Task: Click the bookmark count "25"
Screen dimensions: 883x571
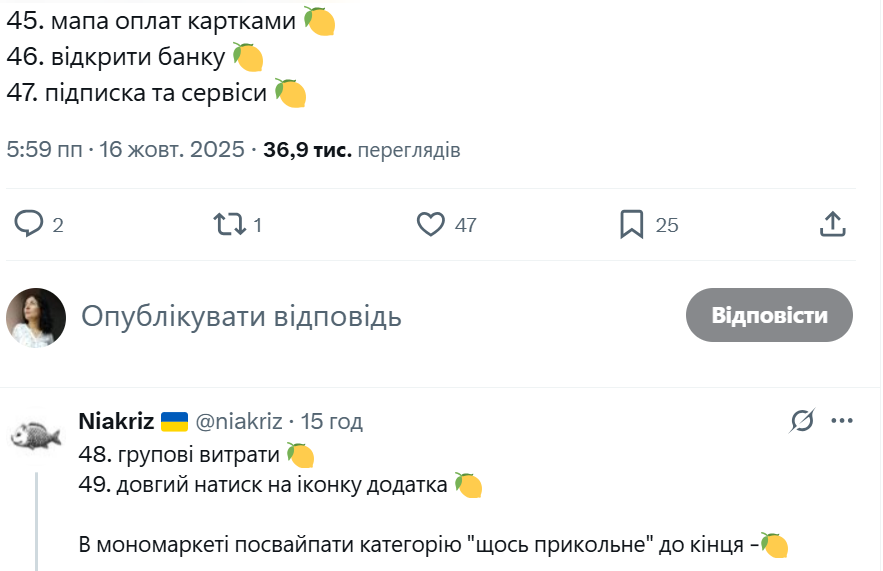Action: (x=667, y=225)
